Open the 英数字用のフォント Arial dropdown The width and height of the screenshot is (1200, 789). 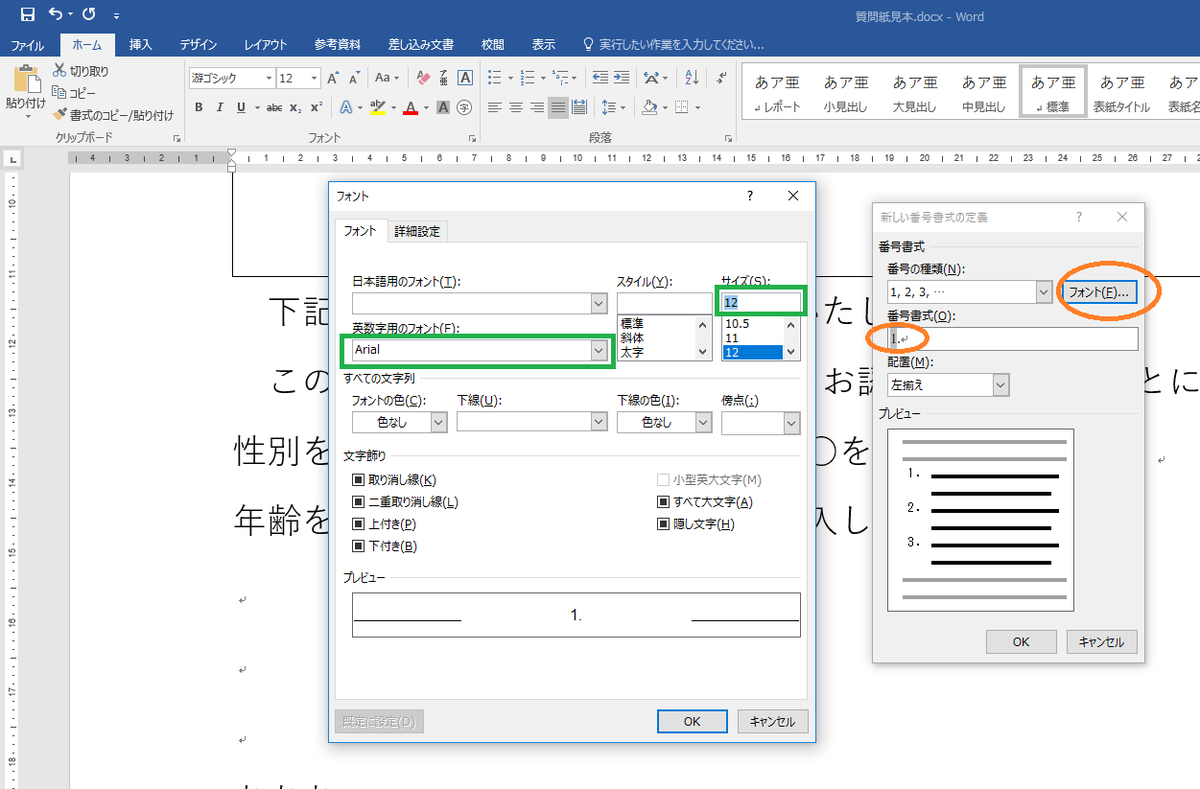click(598, 350)
